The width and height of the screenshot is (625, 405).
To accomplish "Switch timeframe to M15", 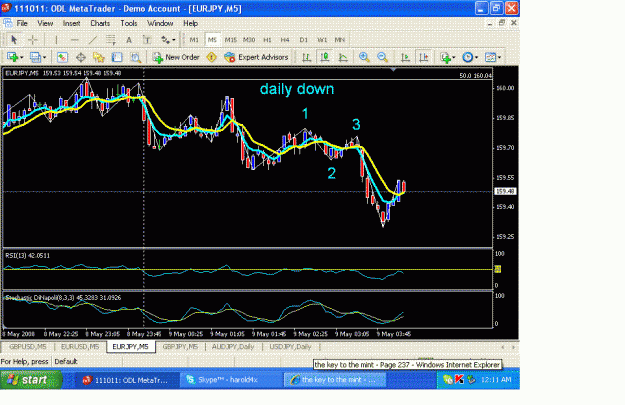I will tap(230, 40).
